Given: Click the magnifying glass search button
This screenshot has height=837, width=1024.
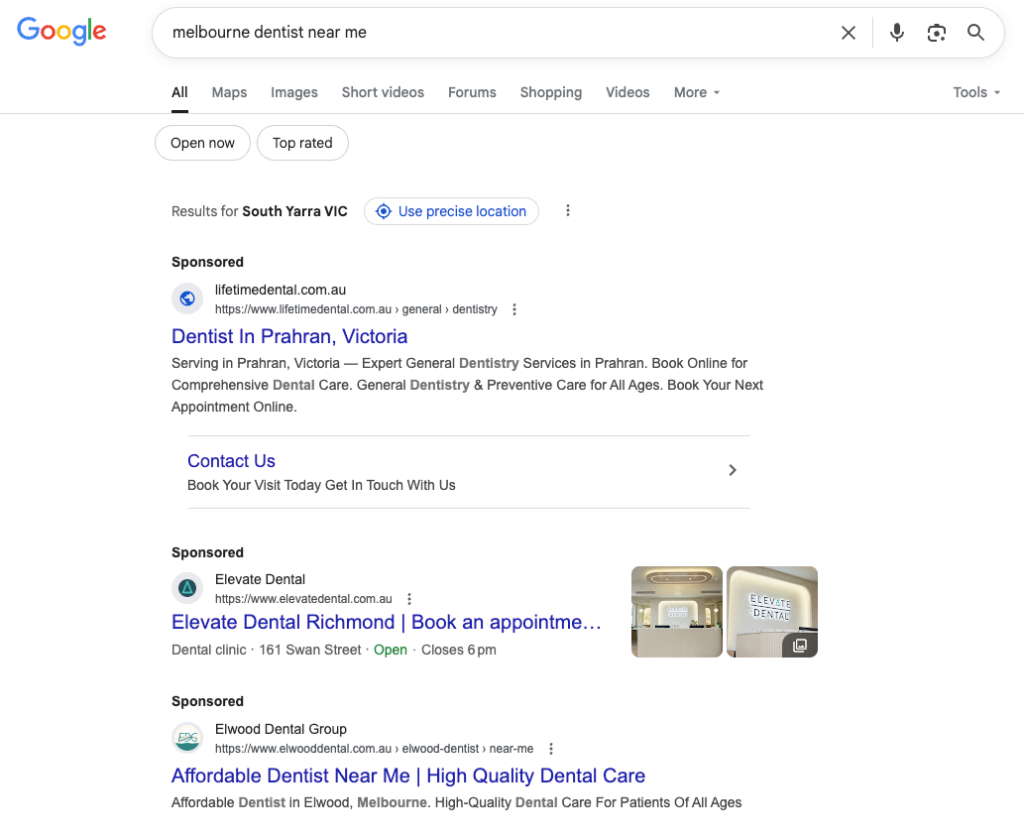Looking at the screenshot, I should [976, 33].
